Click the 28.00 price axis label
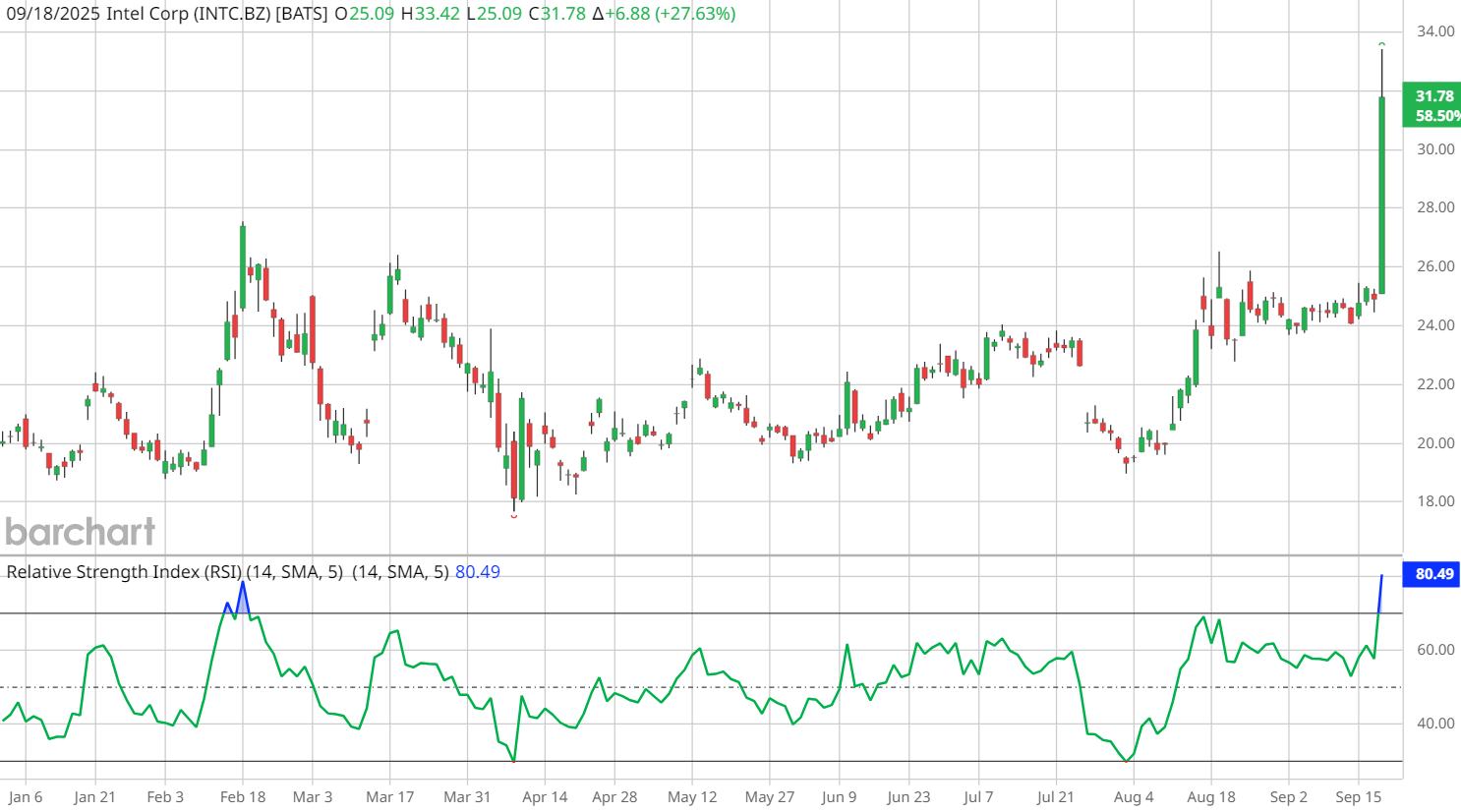Screen dimensions: 1461x812 pyautogui.click(x=1435, y=207)
